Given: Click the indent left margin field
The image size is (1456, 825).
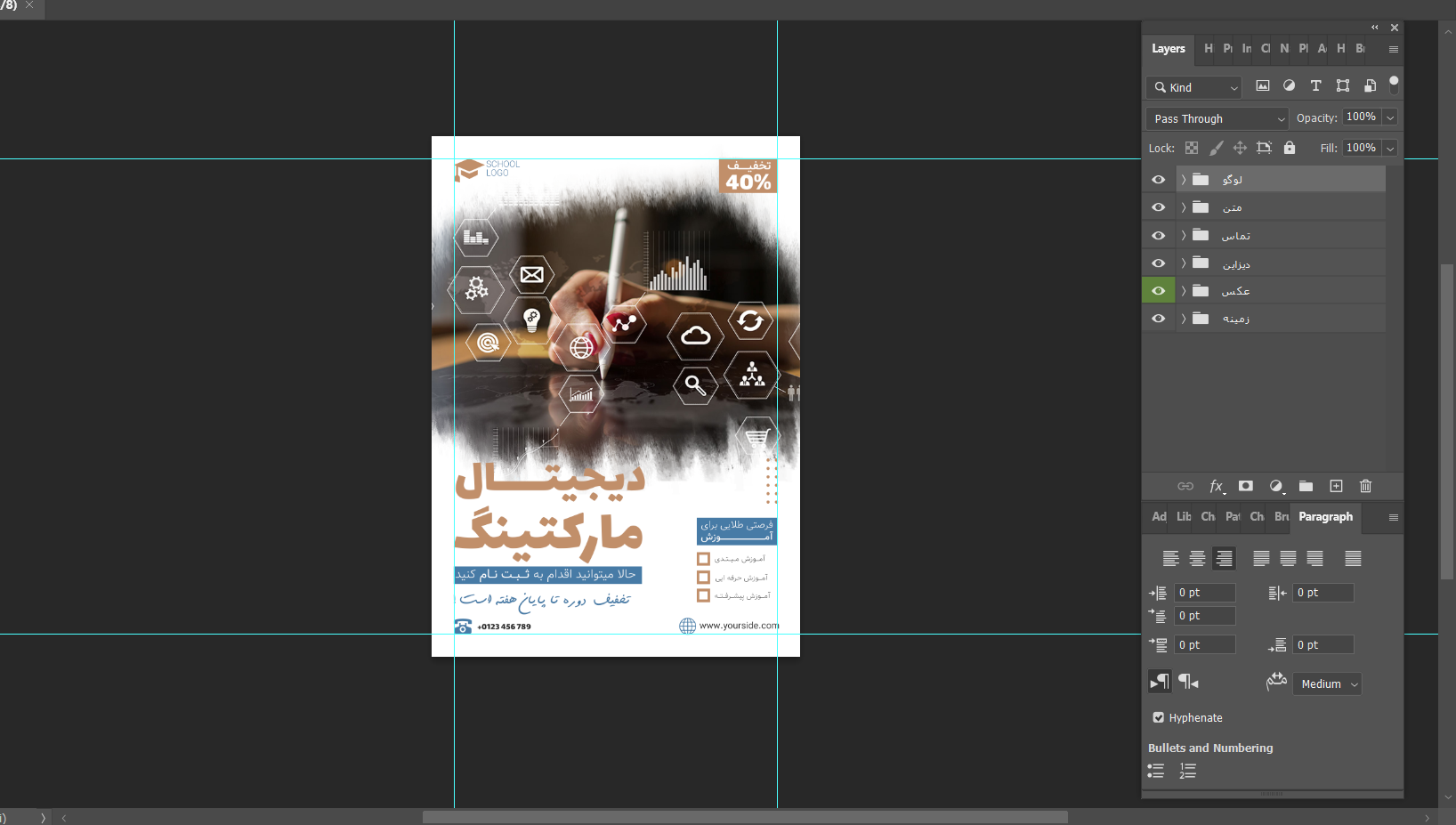Looking at the screenshot, I should pyautogui.click(x=1206, y=593).
